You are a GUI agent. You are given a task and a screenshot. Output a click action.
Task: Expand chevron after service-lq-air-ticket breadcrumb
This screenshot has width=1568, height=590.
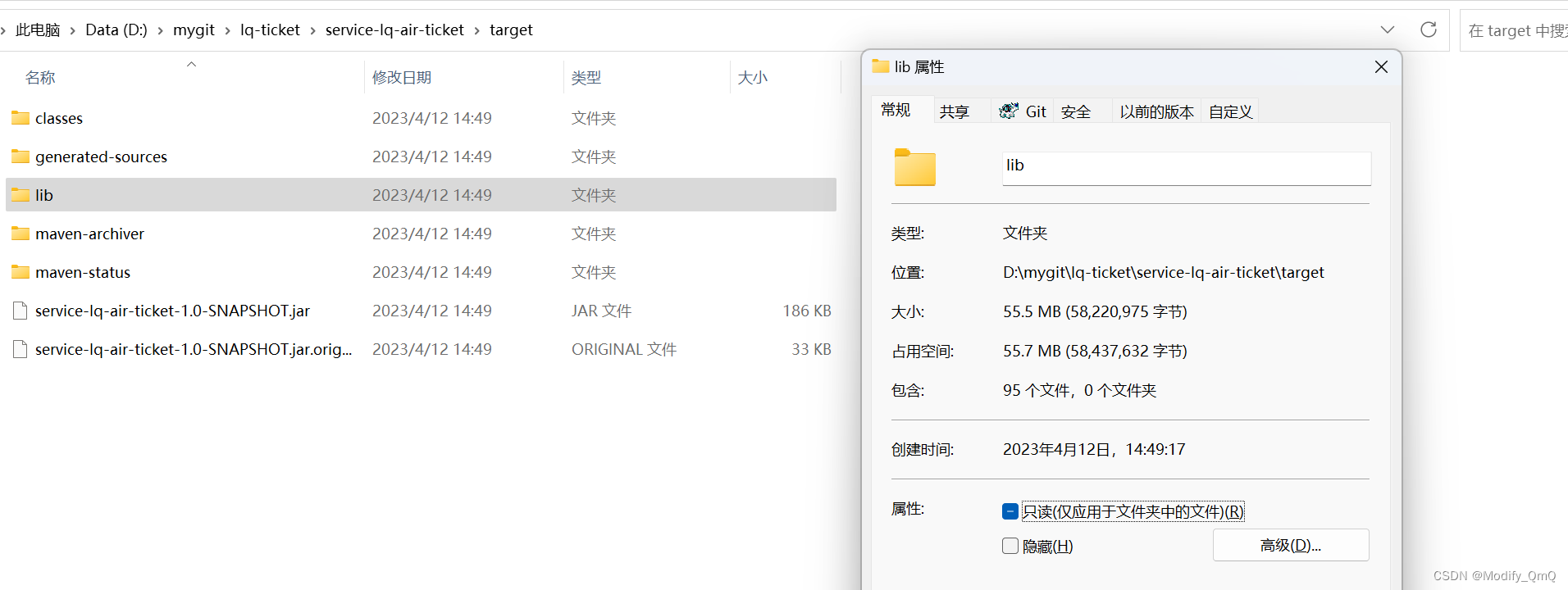[477, 30]
